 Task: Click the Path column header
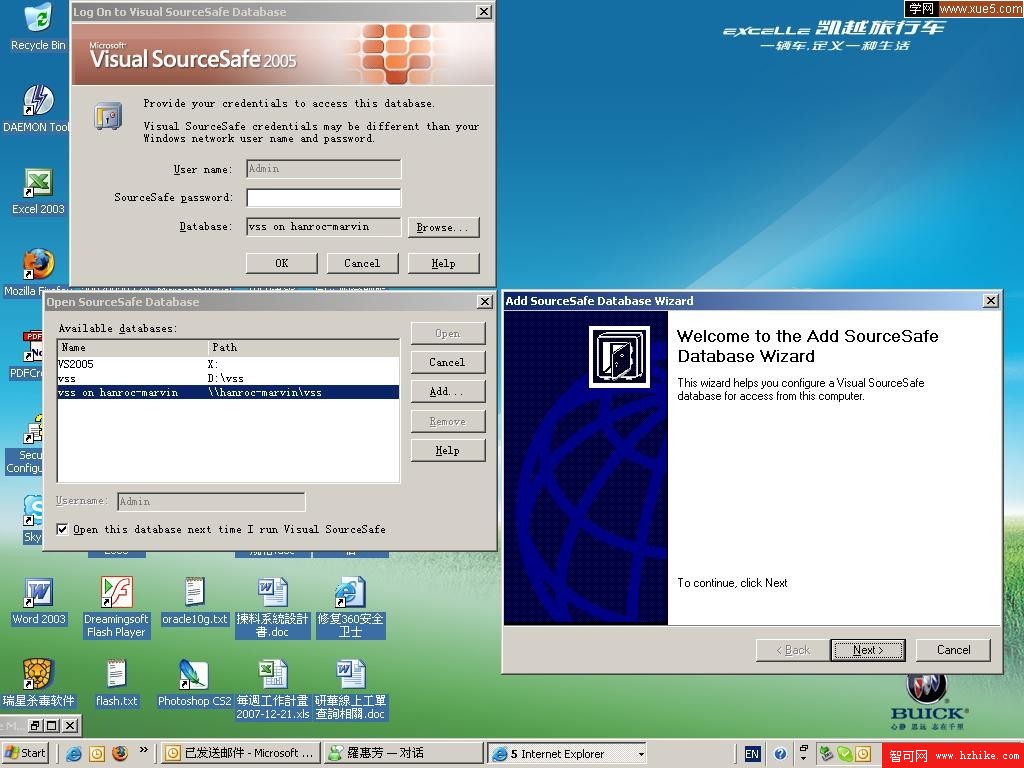coord(304,347)
